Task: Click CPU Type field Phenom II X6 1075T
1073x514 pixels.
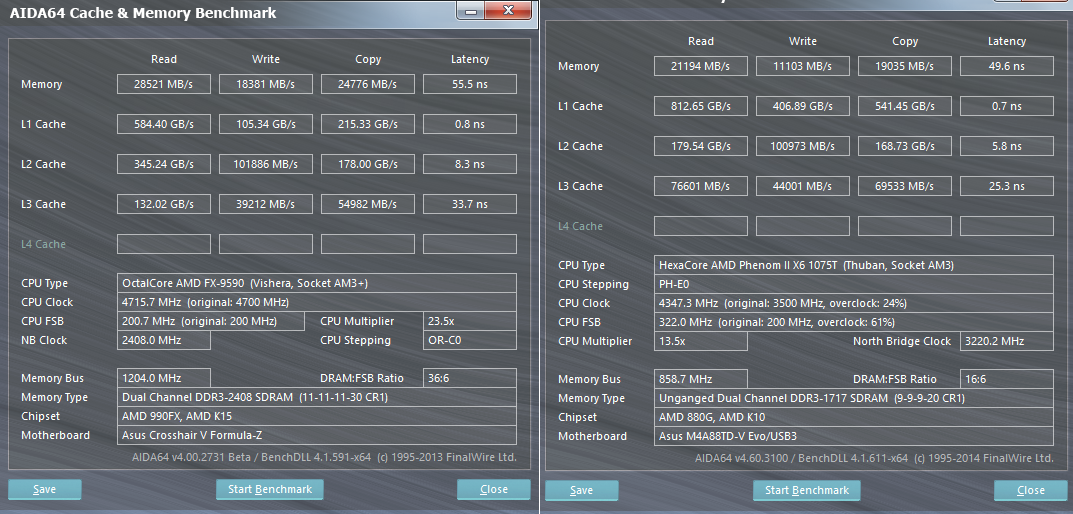Action: point(854,266)
